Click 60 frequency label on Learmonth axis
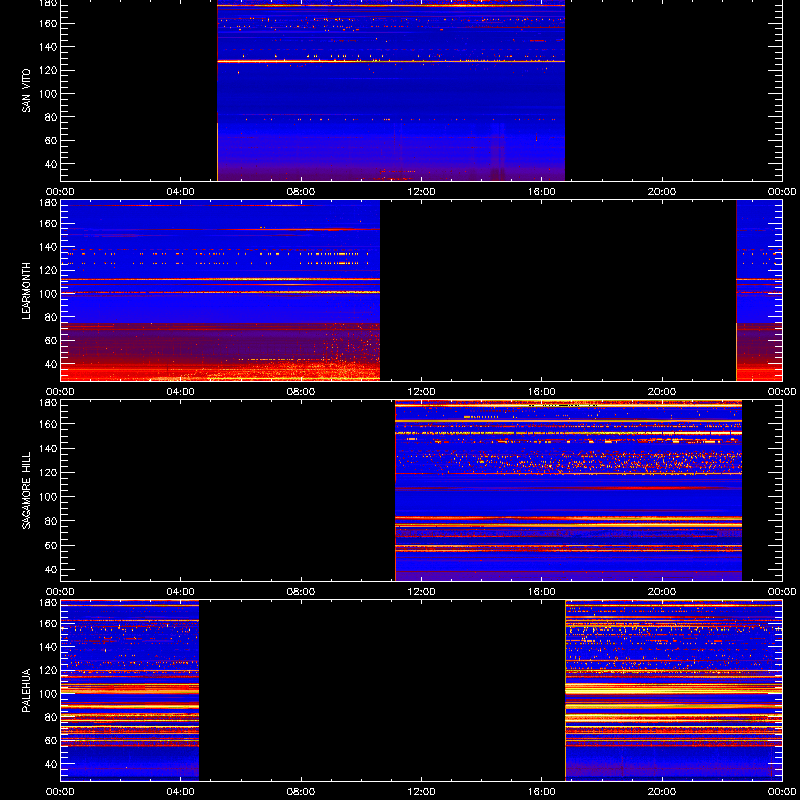The image size is (800, 800). pos(52,340)
